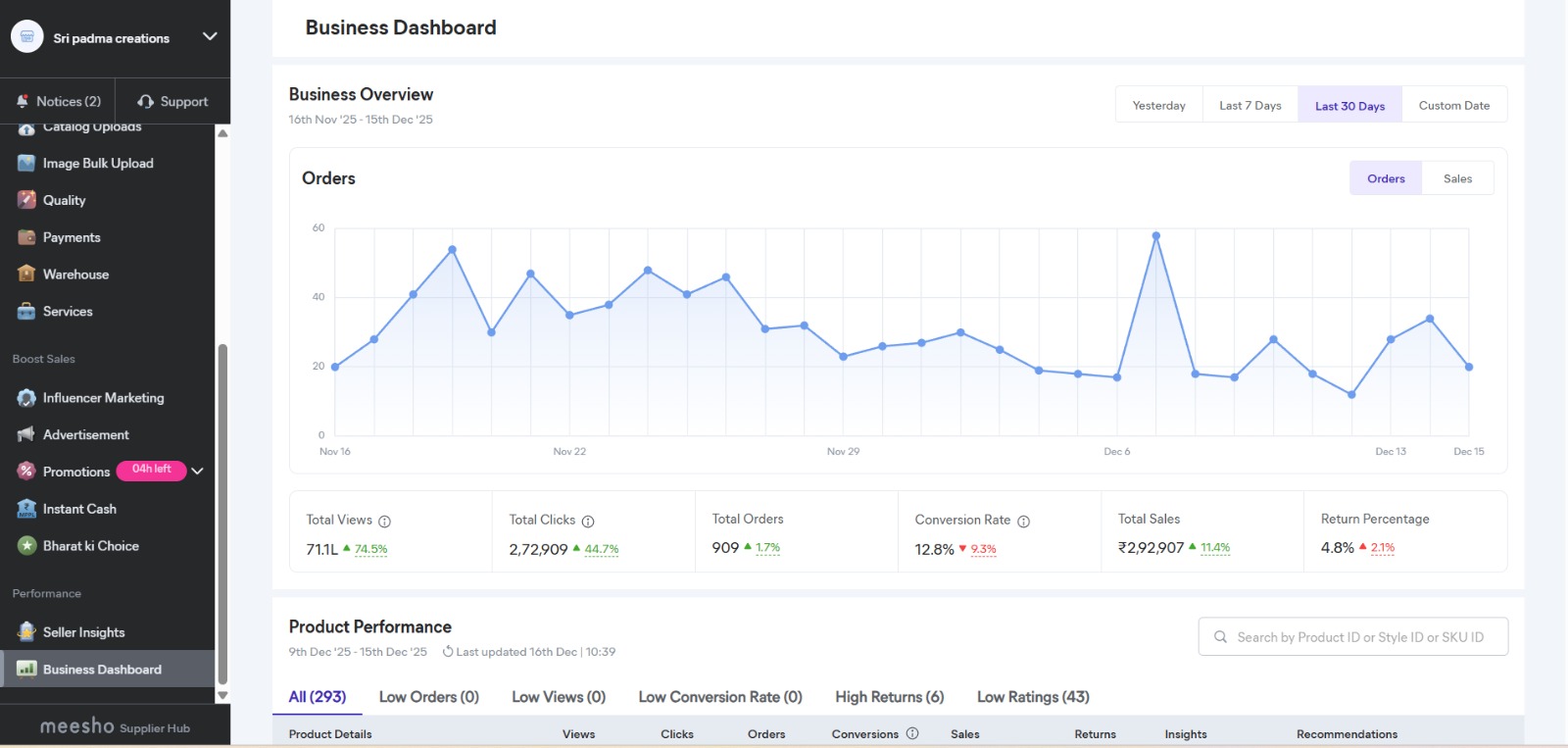Click the Support link
The height and width of the screenshot is (748, 1568).
pos(173,102)
